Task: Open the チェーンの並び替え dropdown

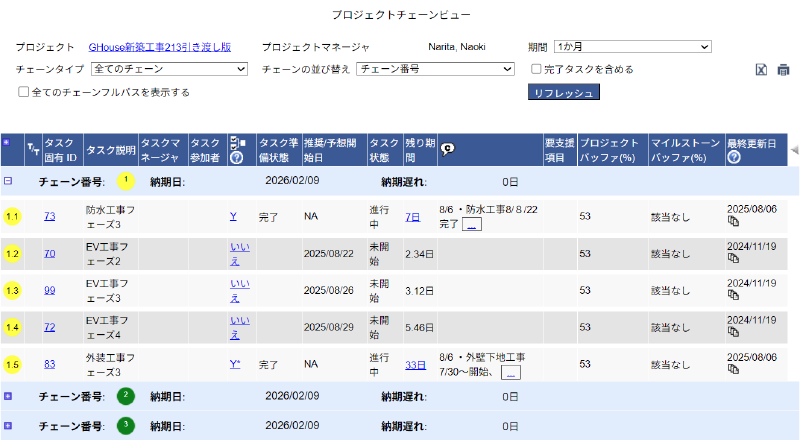Action: tap(435, 70)
